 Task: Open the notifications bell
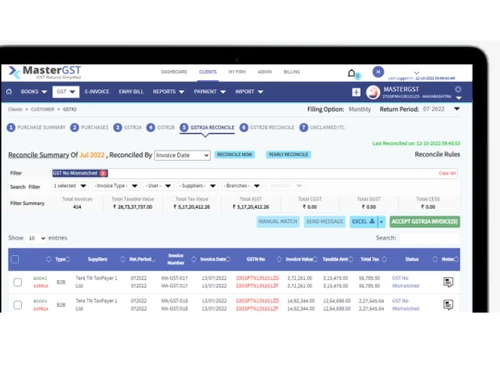click(351, 73)
